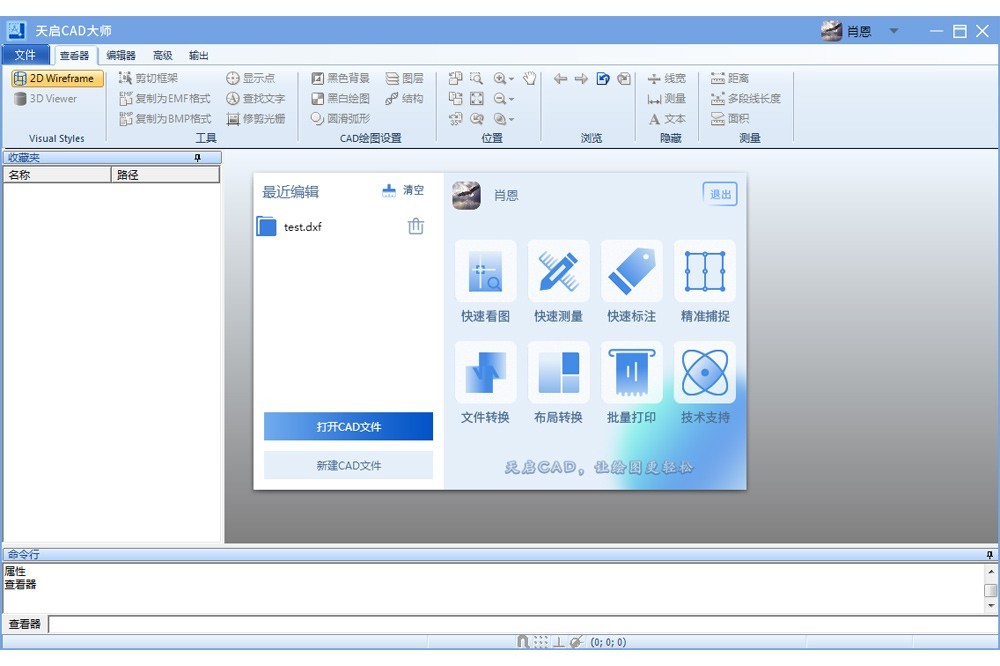The image size is (1000, 666).
Task: Select the 2D Wireframe visual style
Action: point(57,78)
